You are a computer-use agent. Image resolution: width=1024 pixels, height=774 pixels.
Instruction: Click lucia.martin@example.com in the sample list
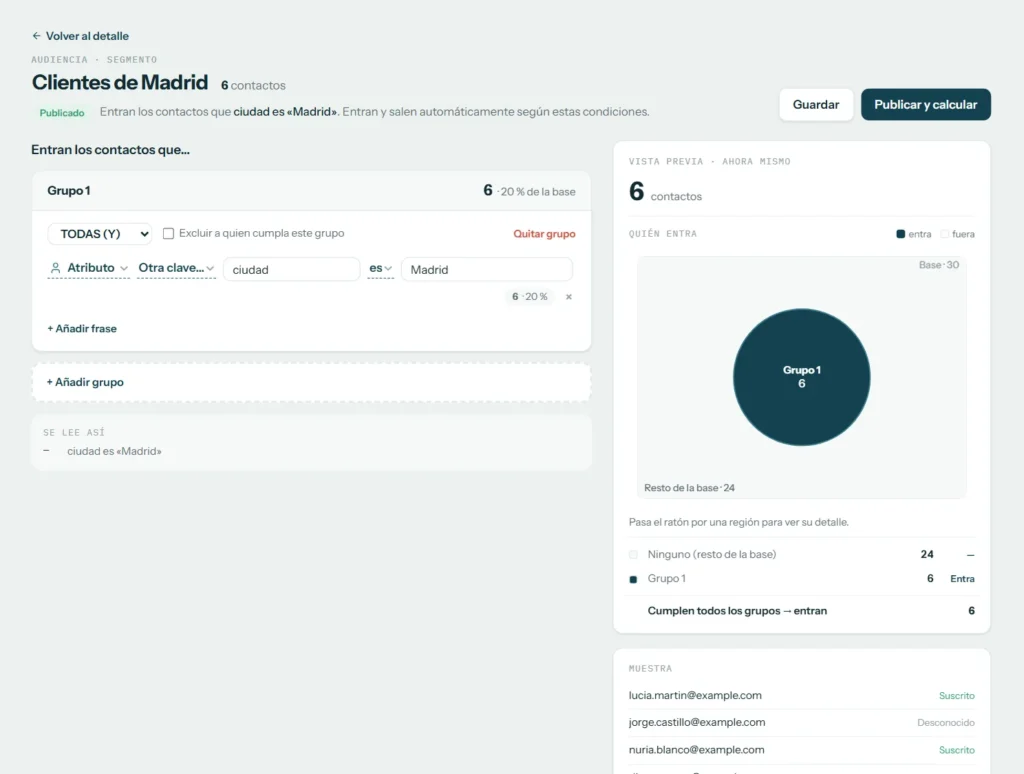695,696
